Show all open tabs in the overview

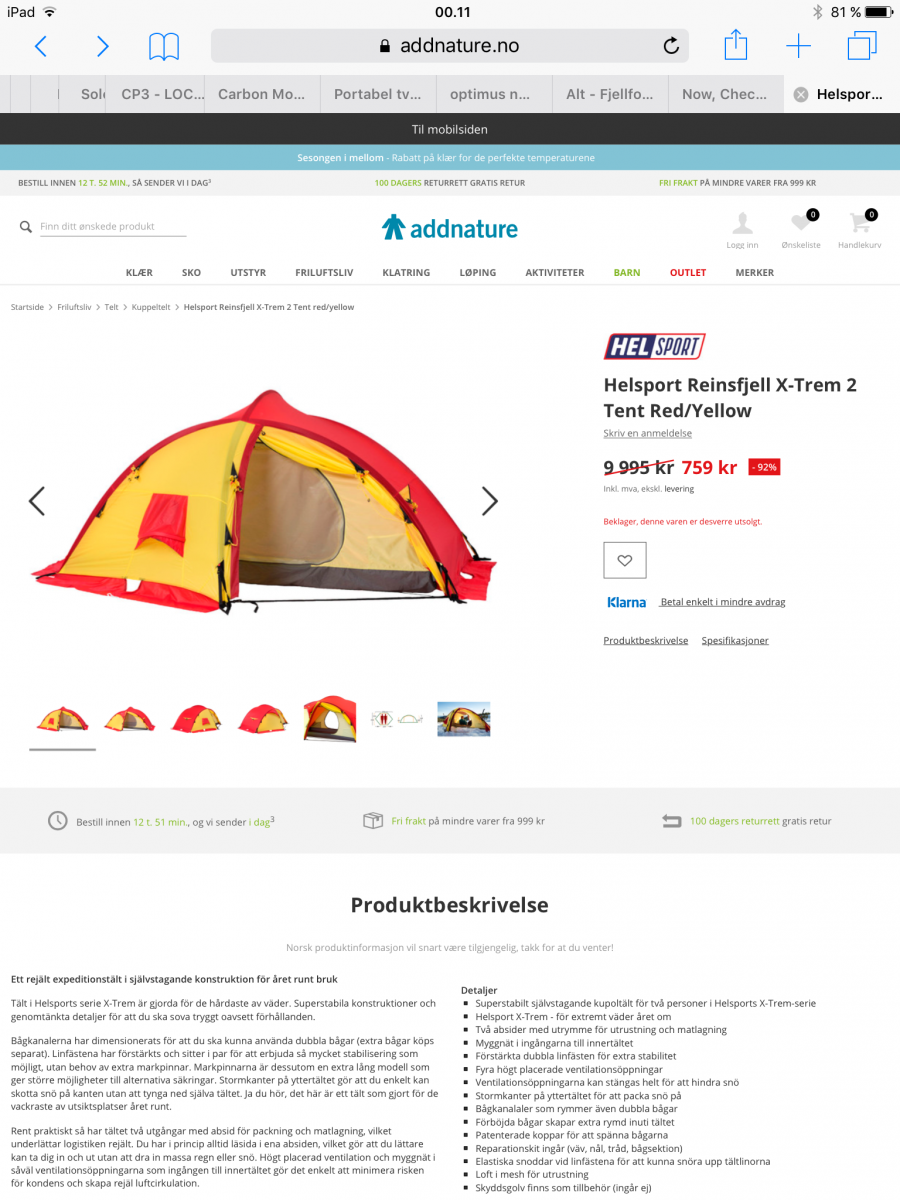click(x=861, y=45)
